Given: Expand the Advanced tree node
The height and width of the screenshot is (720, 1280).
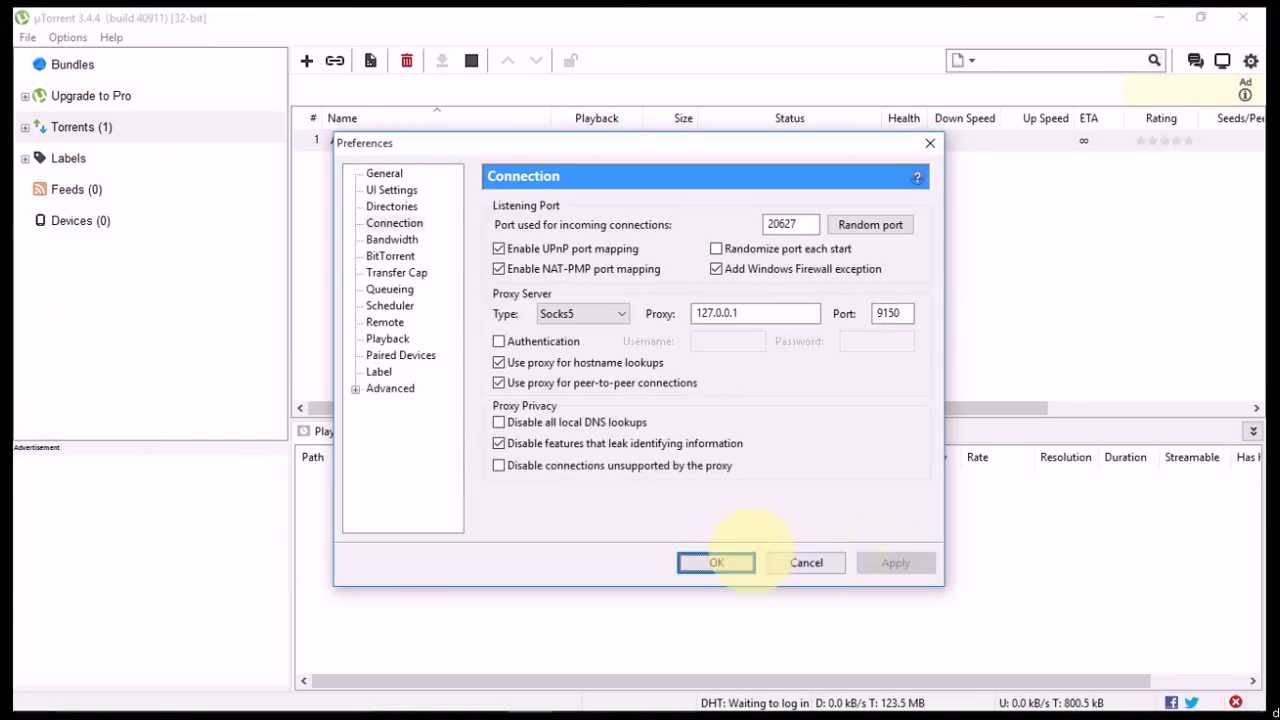Looking at the screenshot, I should (356, 389).
